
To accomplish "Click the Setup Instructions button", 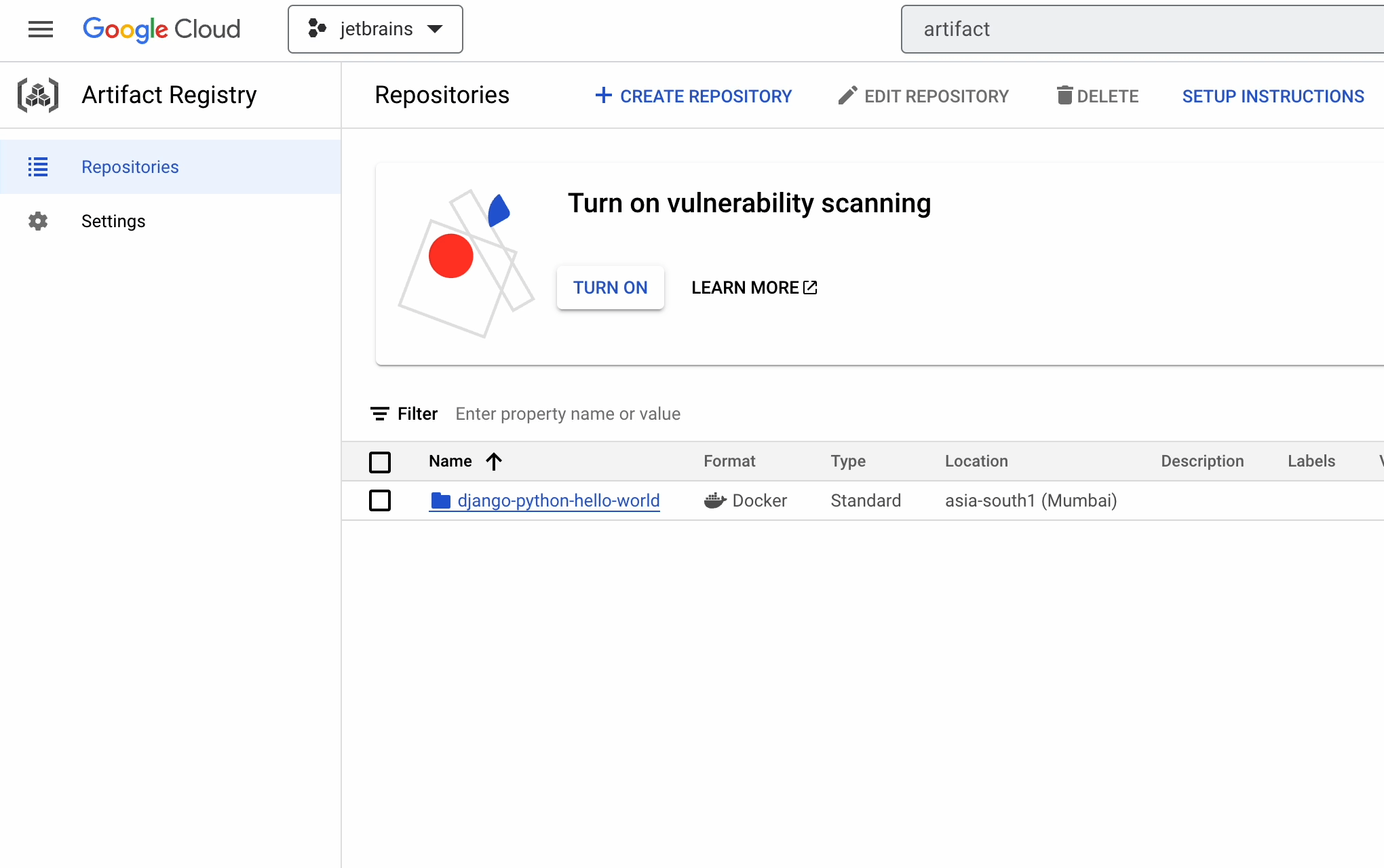I will coord(1273,96).
